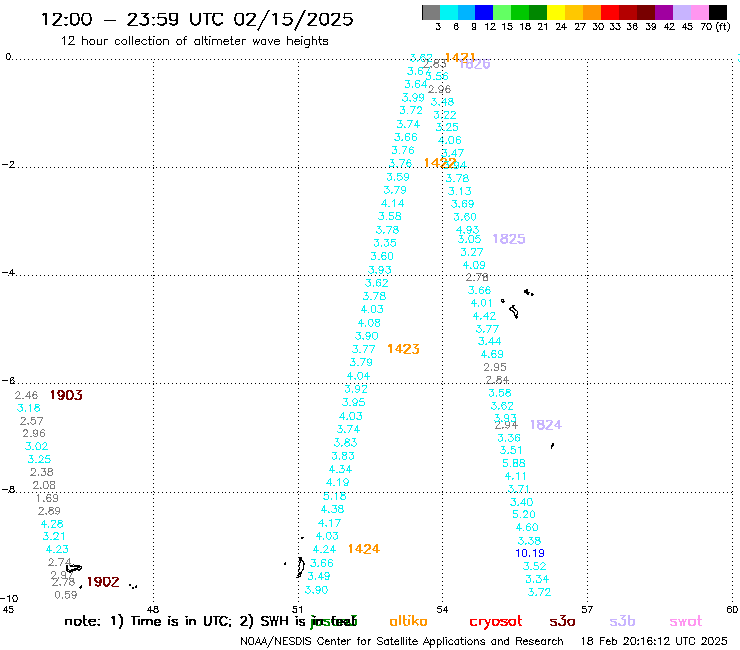
Task: Click the gray 2.08 reading
Action: [x=44, y=485]
